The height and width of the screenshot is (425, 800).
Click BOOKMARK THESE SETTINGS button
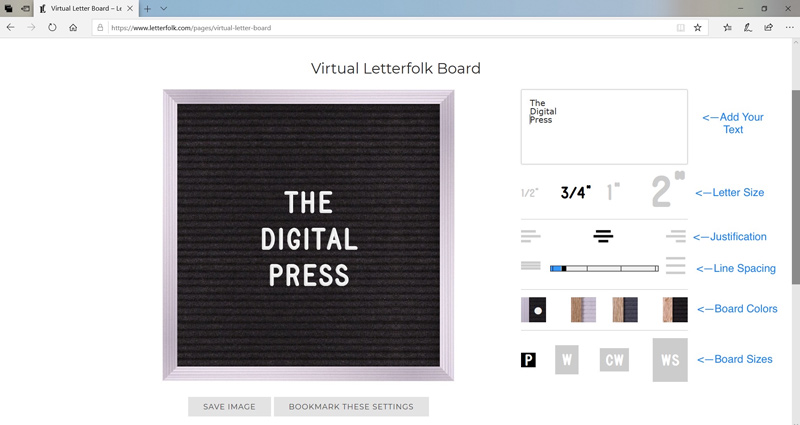coord(351,407)
